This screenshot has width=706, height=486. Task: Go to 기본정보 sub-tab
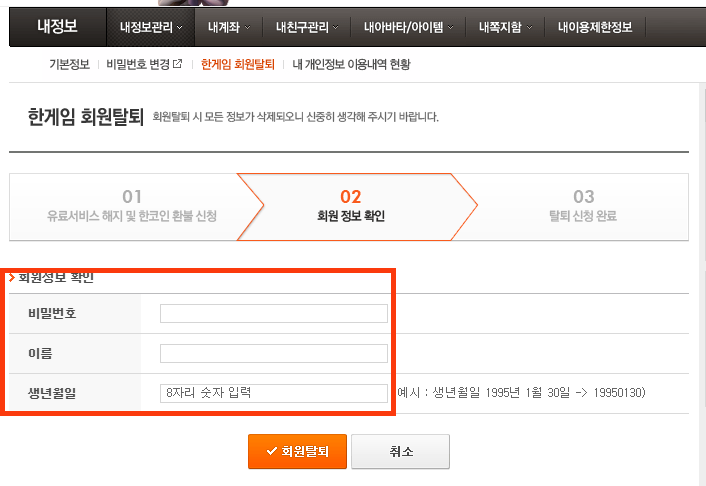(x=69, y=64)
